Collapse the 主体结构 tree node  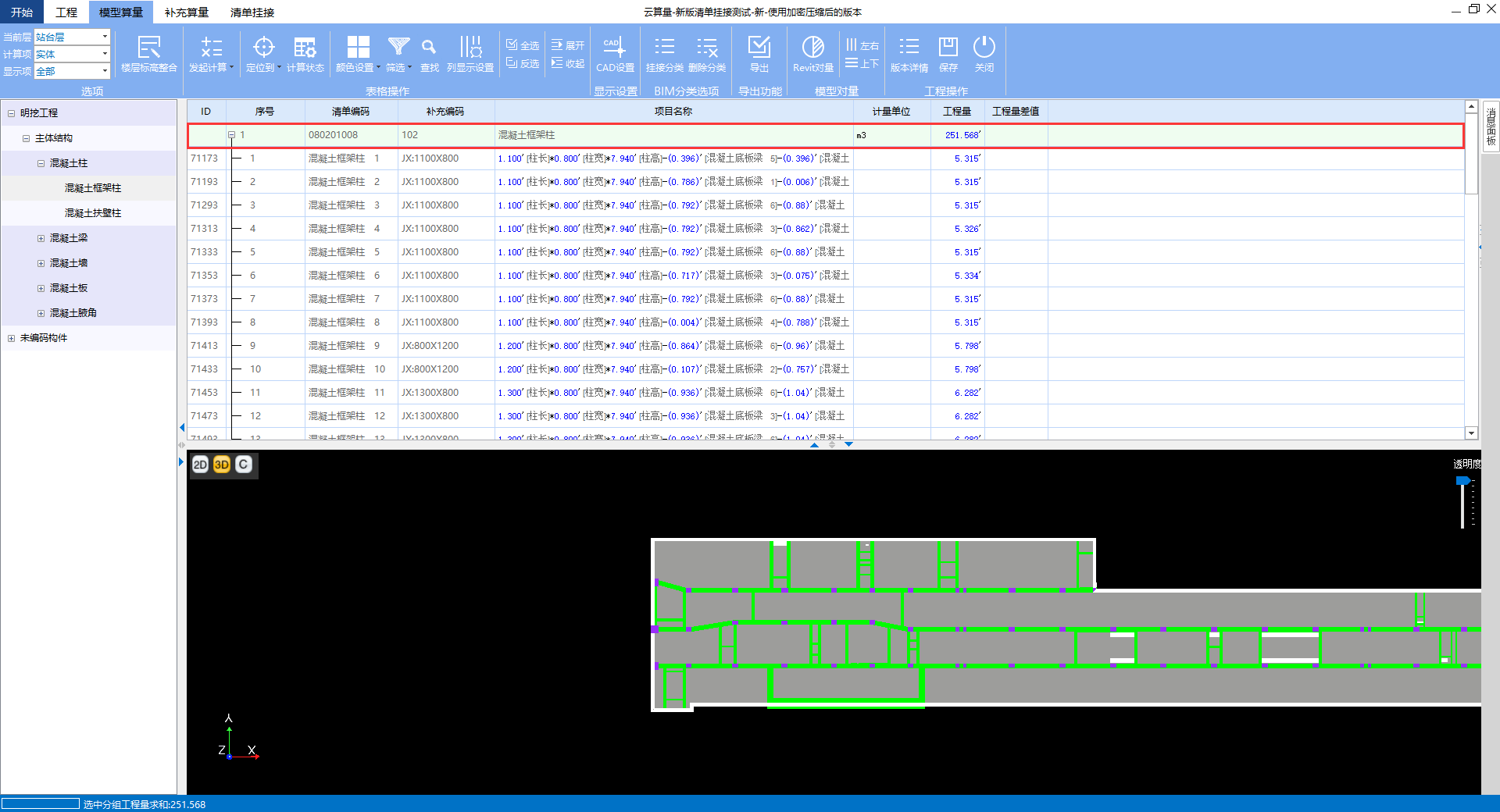click(26, 138)
